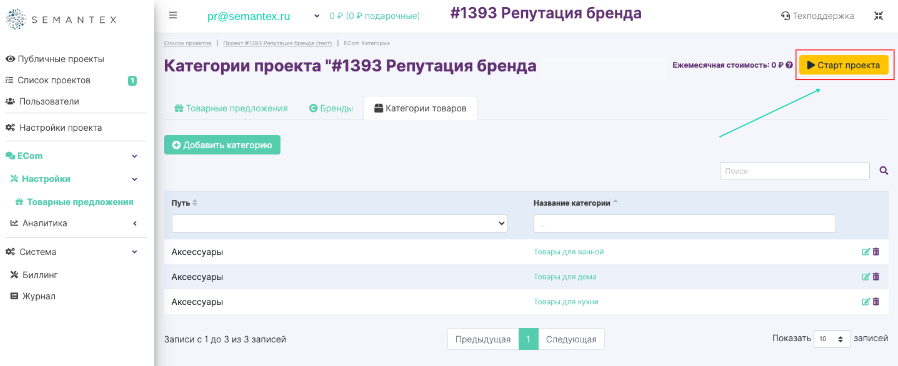Delete the Товары для ванной category
This screenshot has width=898, height=366.
[x=876, y=252]
